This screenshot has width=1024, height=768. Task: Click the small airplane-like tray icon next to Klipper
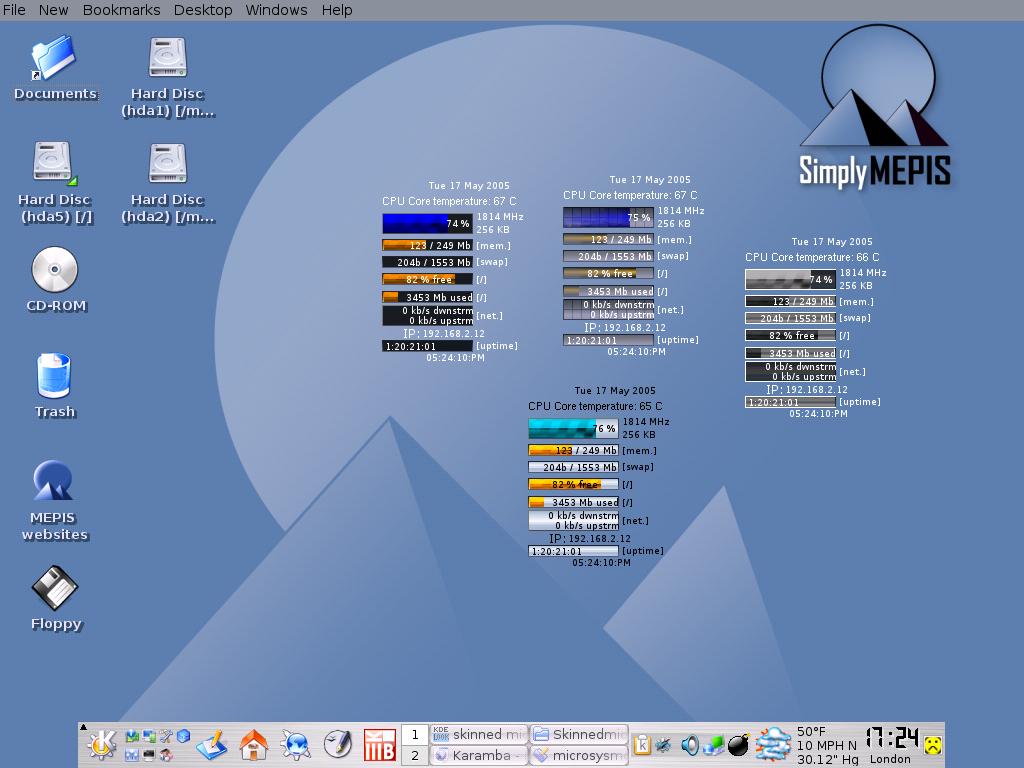coord(663,744)
